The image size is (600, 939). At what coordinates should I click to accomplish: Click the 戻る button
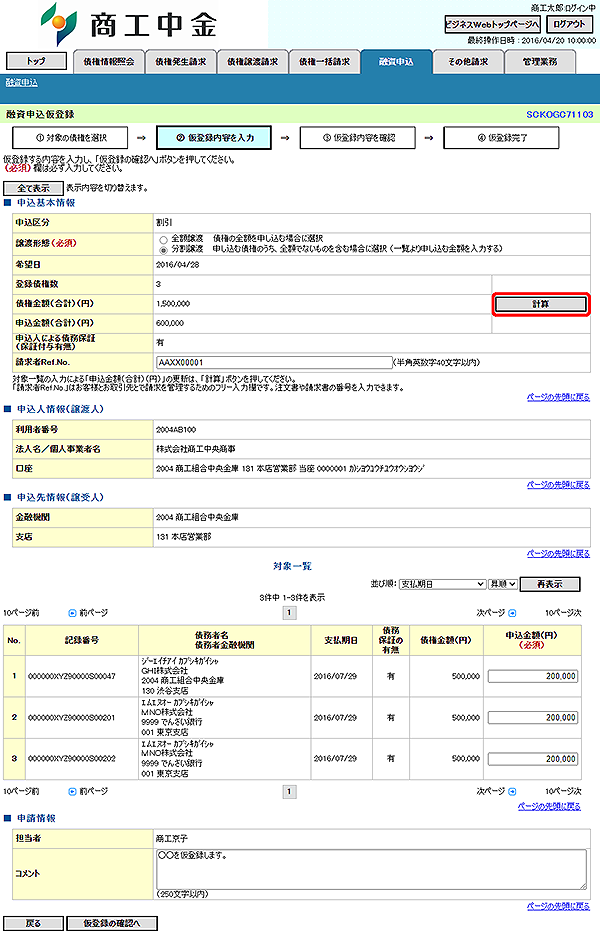pos(33,923)
